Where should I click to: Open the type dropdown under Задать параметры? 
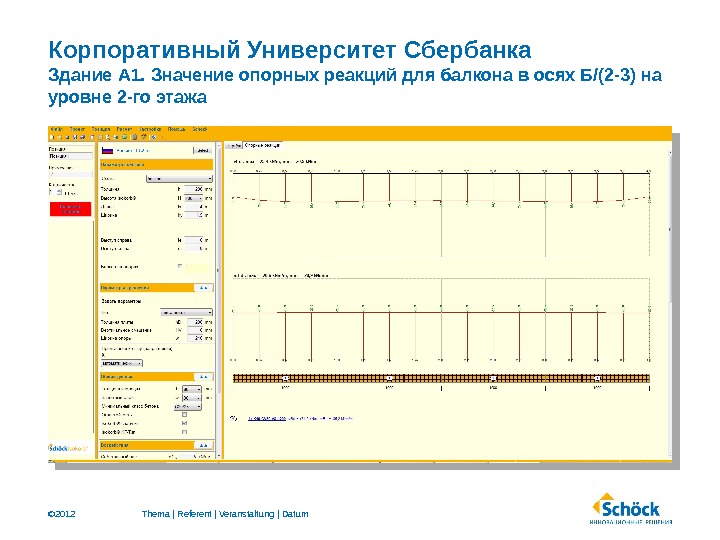point(186,312)
